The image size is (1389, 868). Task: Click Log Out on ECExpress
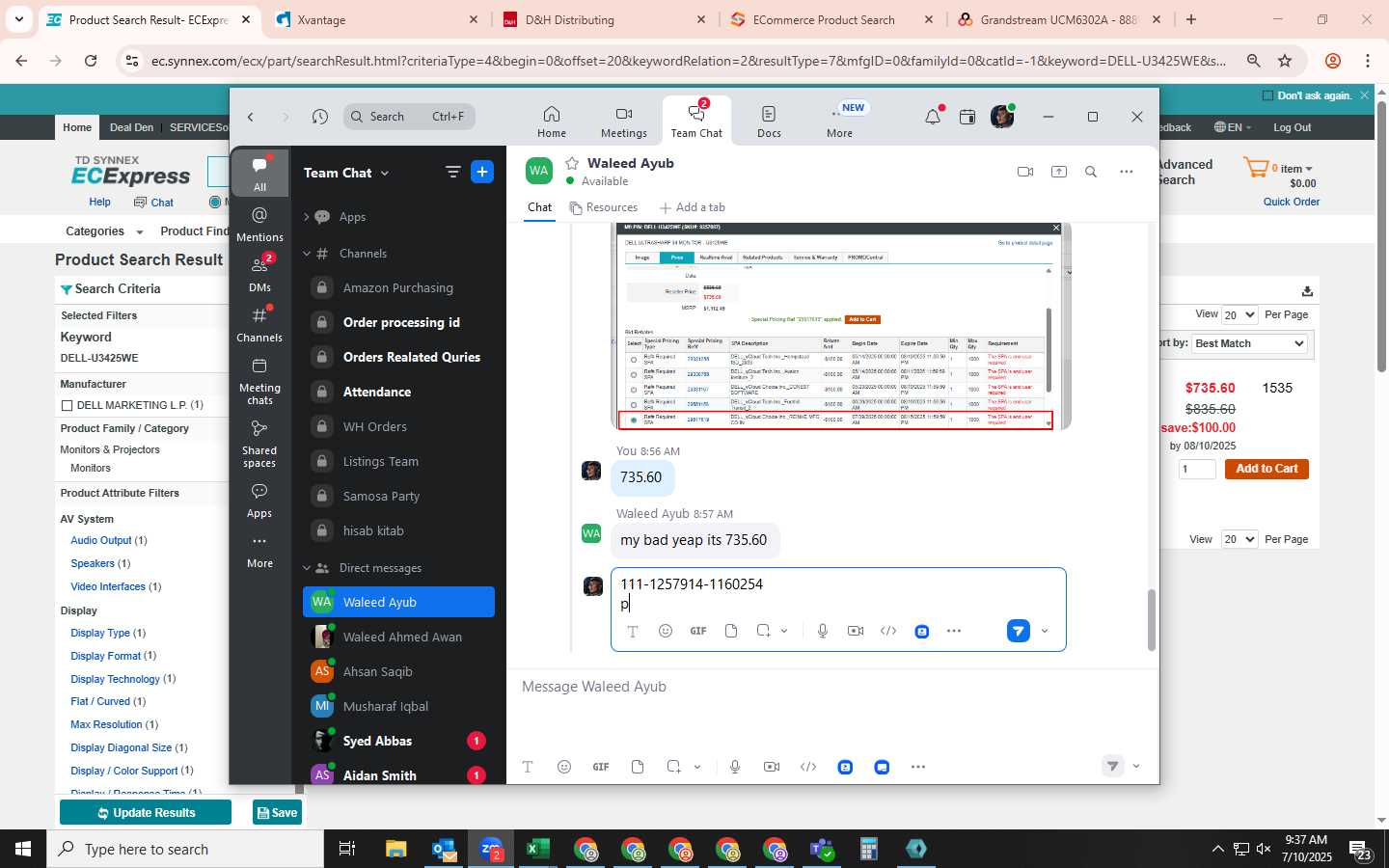[1292, 127]
